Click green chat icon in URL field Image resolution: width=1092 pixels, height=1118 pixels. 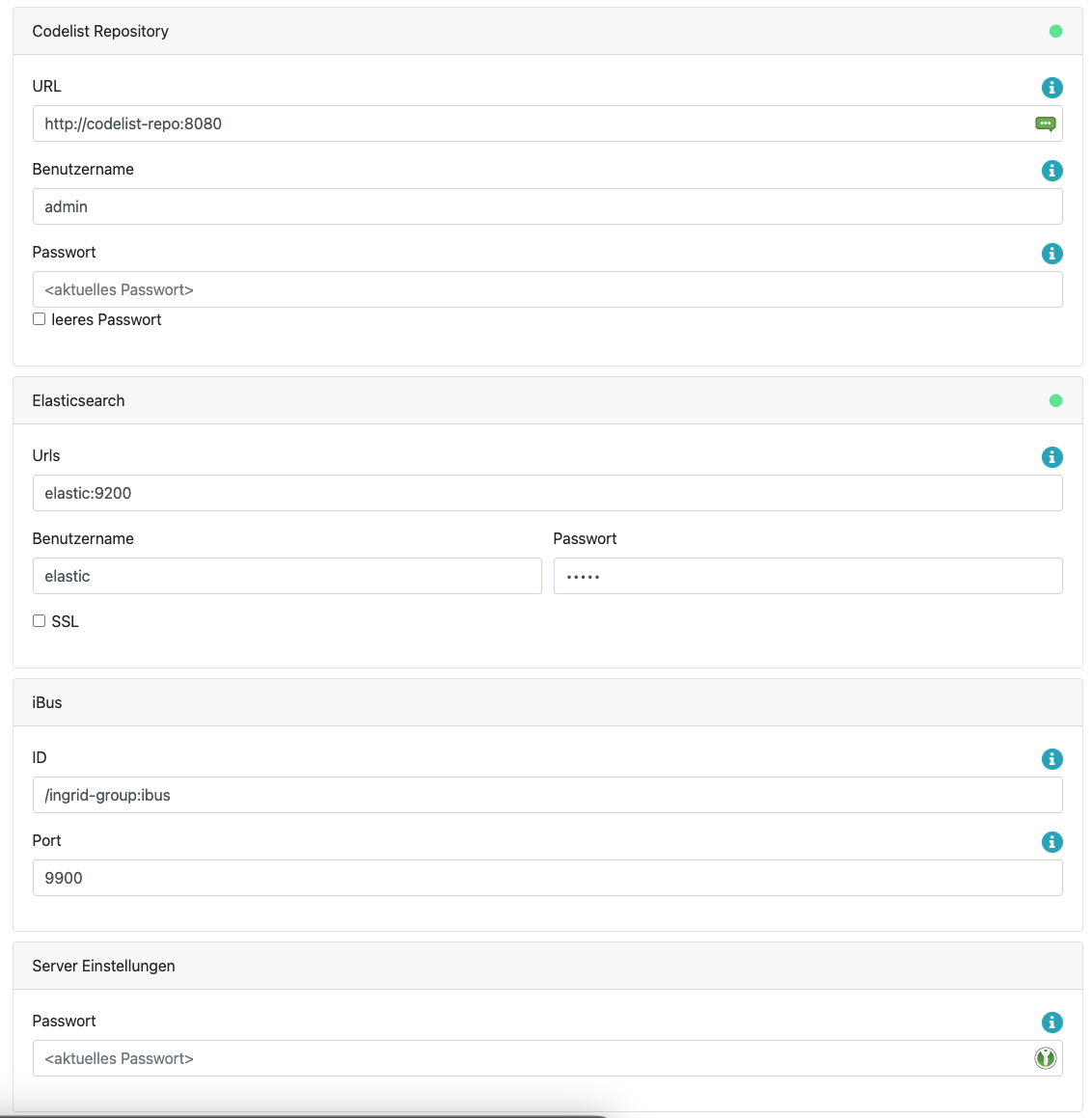pyautogui.click(x=1045, y=123)
